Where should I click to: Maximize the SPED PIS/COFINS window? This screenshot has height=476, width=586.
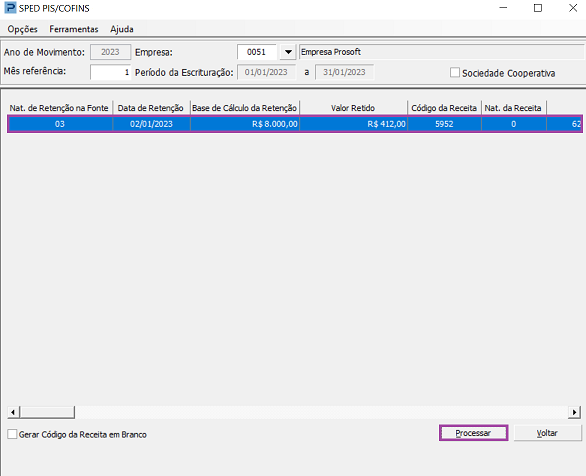(x=538, y=8)
